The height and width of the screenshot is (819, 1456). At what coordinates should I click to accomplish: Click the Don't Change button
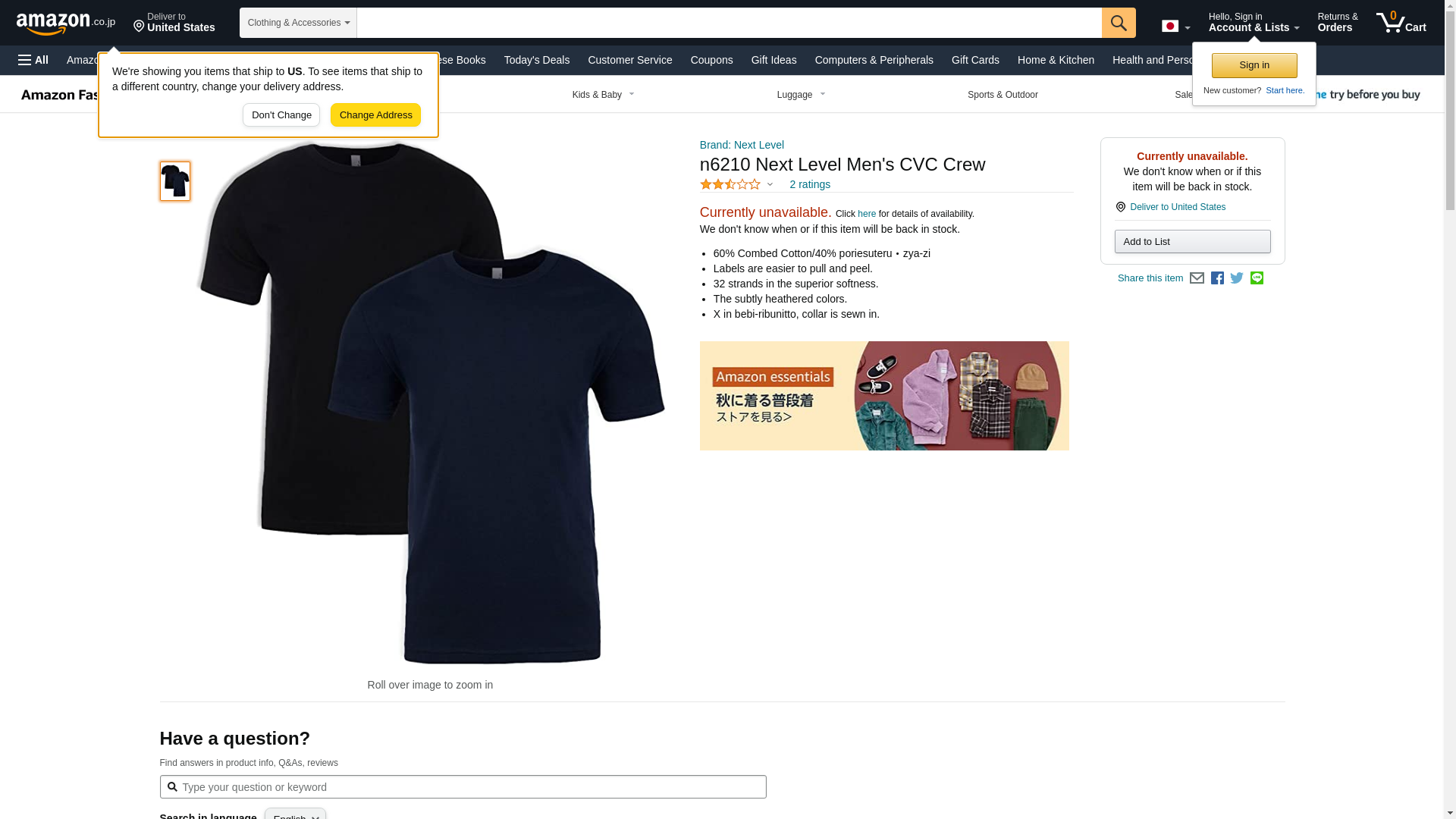pos(281,115)
